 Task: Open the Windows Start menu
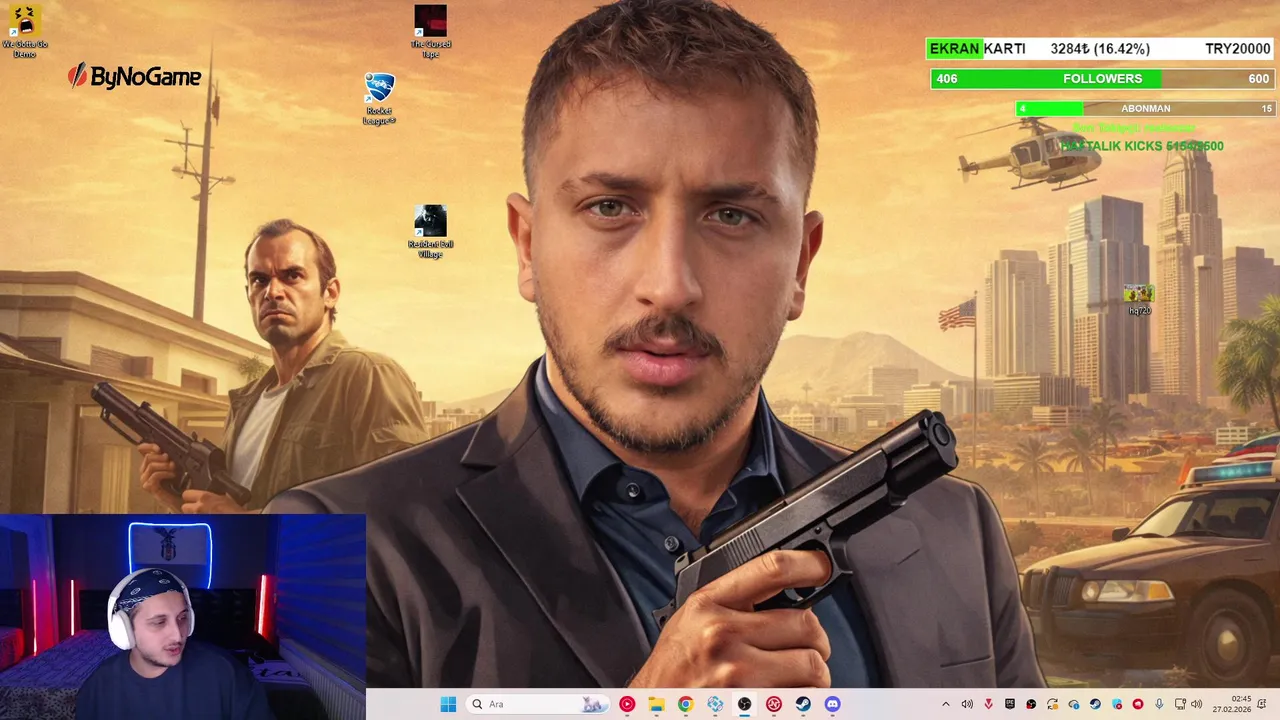point(448,704)
